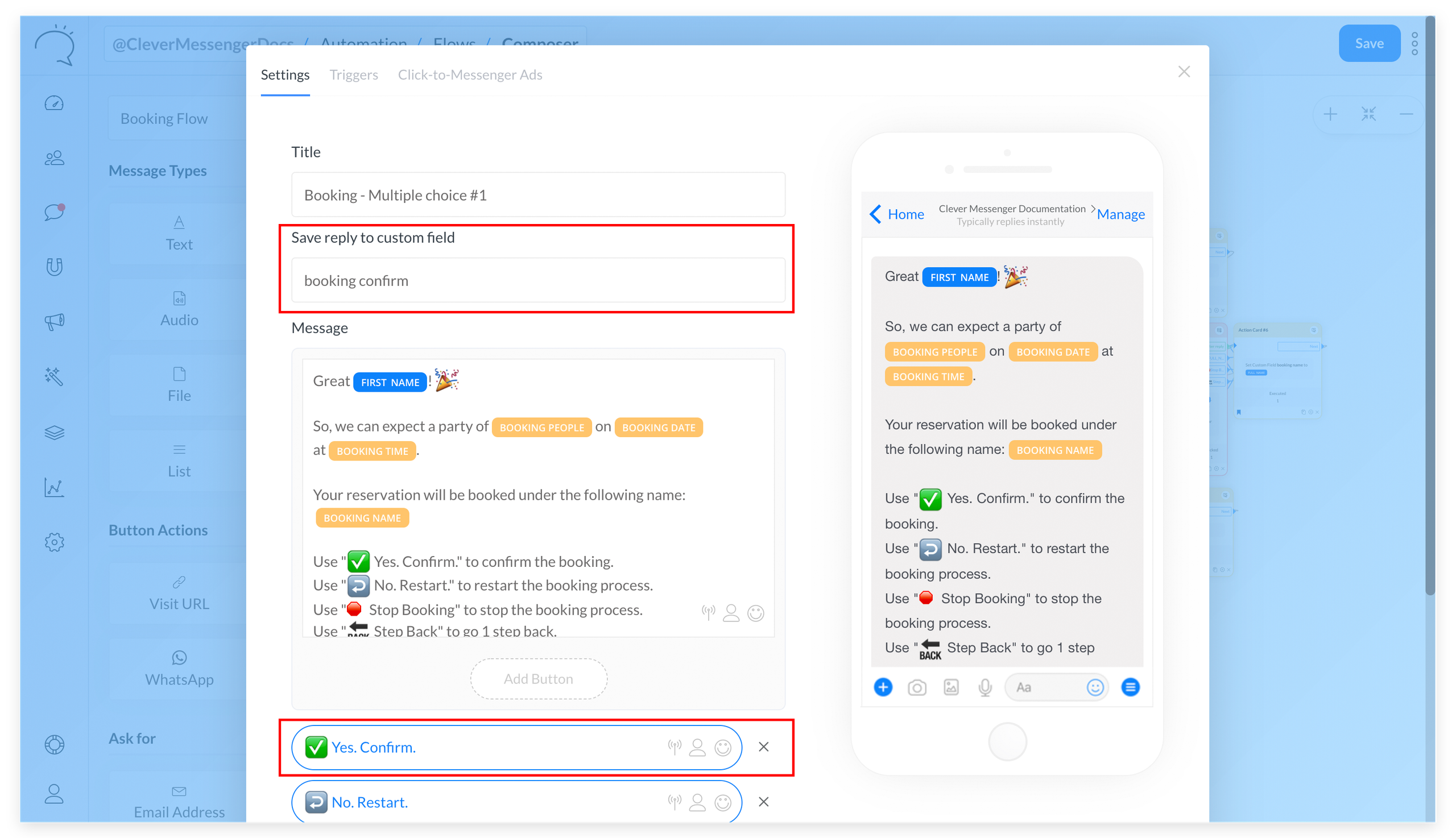Viewport: 1456px width, 838px height.
Task: Remove the Yes. Confirm. quick reply
Action: 763,746
